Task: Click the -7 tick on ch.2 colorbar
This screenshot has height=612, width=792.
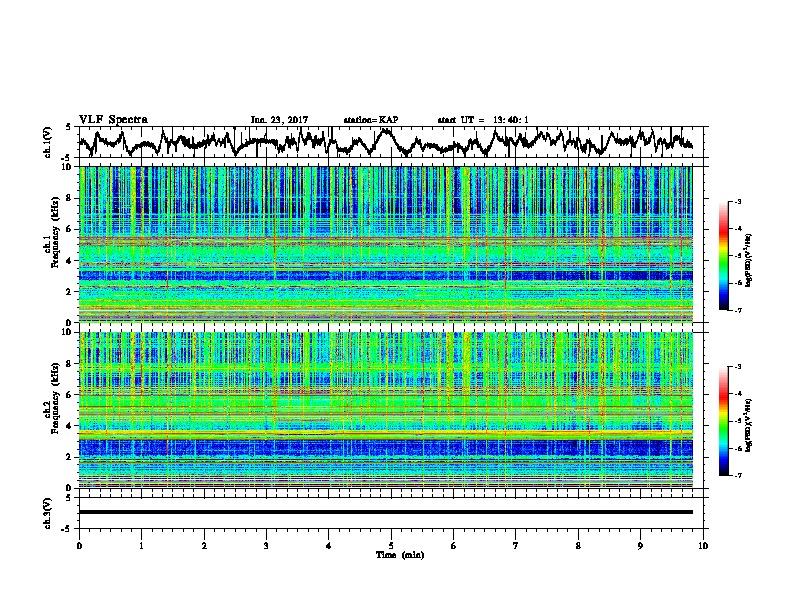Action: [737, 475]
